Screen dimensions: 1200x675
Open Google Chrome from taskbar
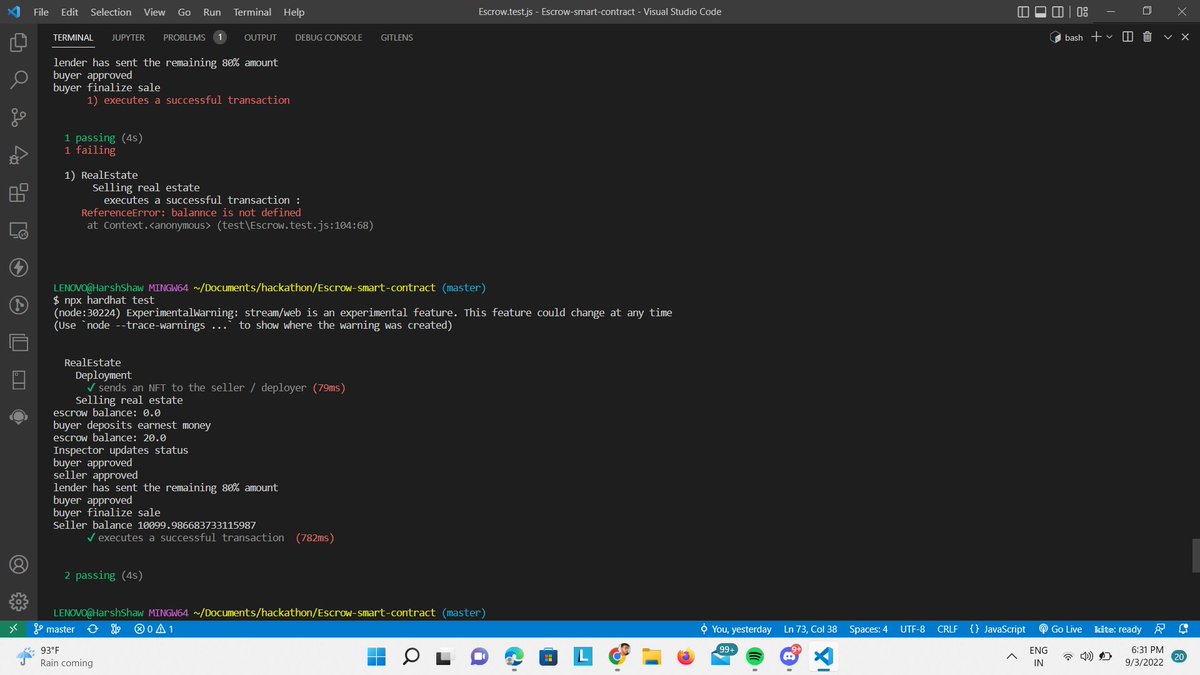point(617,657)
